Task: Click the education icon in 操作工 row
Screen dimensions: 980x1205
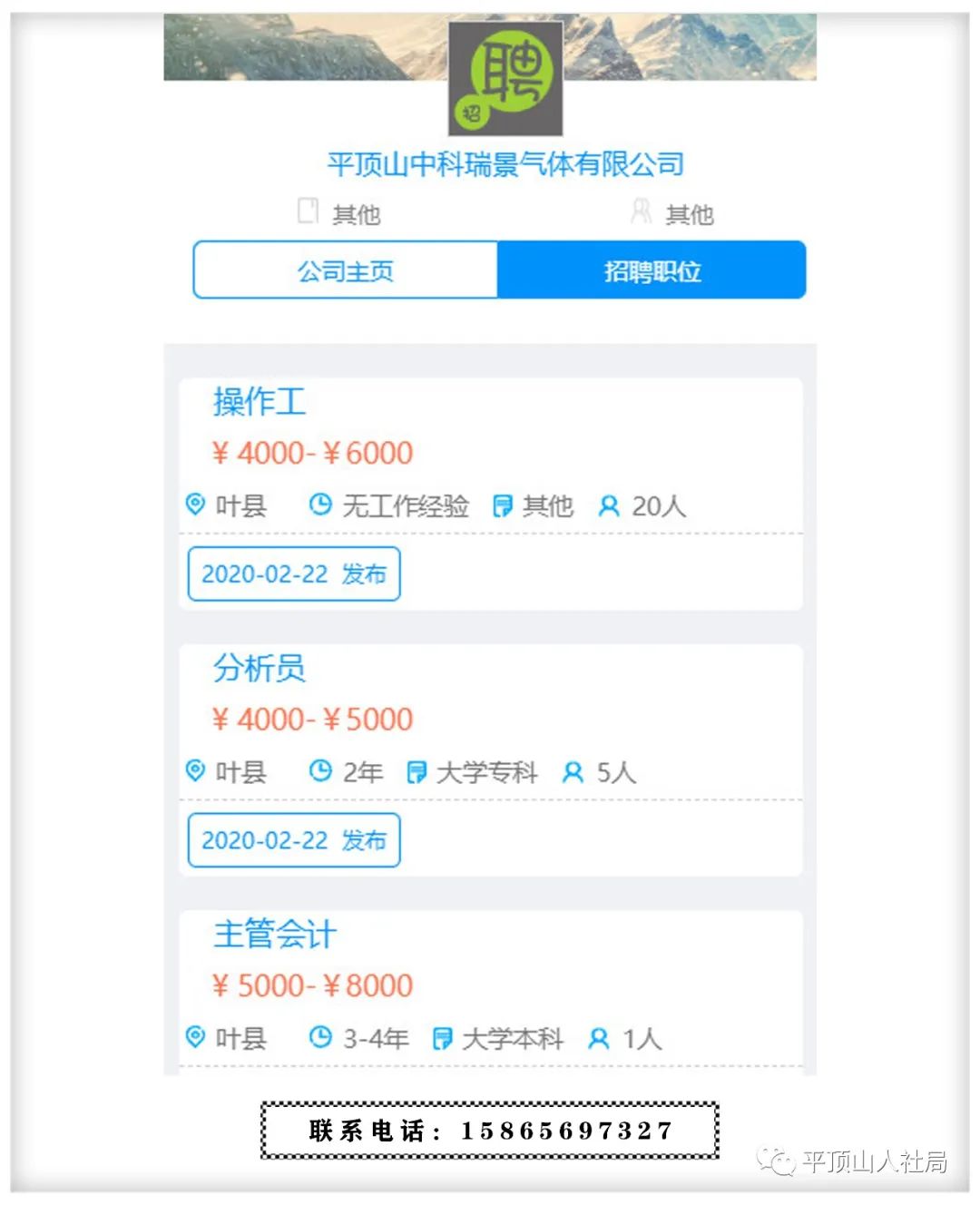Action: pos(502,505)
